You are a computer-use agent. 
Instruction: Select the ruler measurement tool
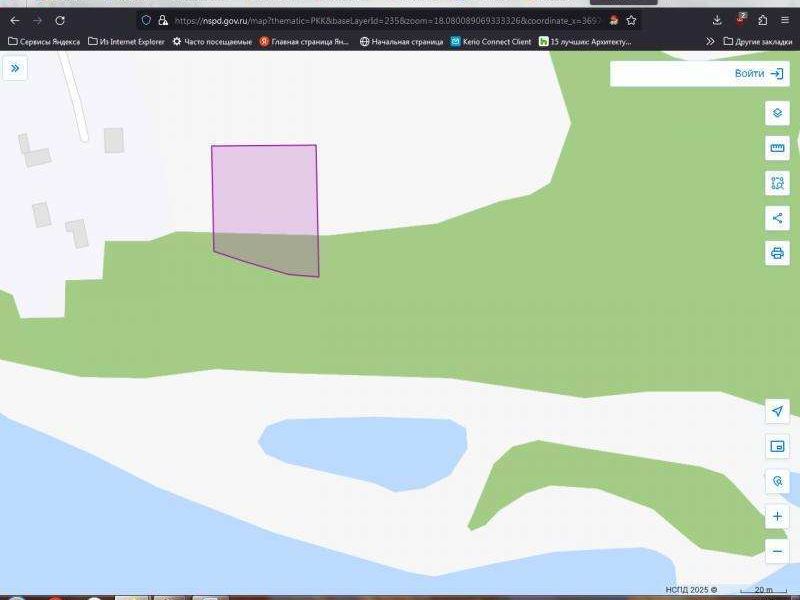pyautogui.click(x=777, y=148)
